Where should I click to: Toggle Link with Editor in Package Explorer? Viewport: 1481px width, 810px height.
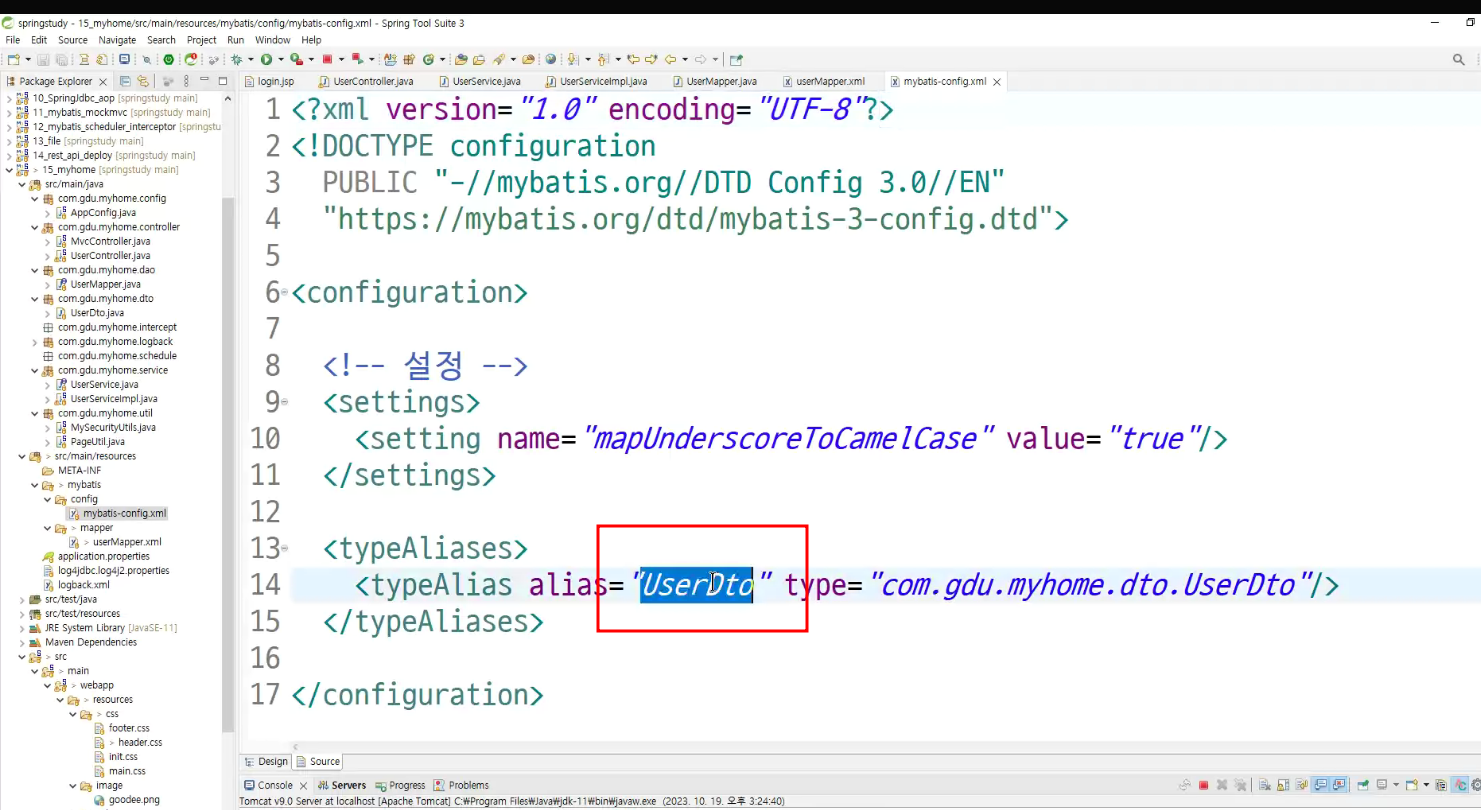click(x=143, y=81)
